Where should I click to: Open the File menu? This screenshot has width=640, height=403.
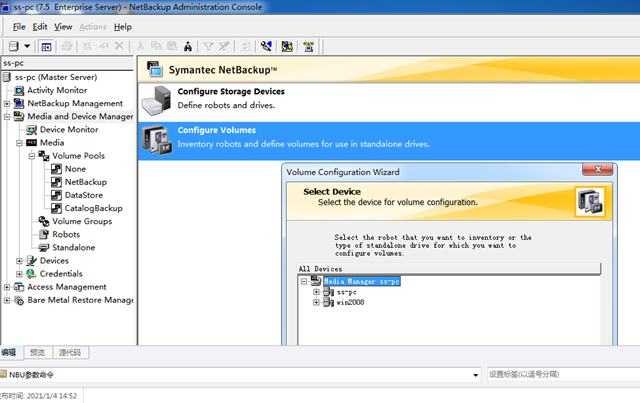19,27
